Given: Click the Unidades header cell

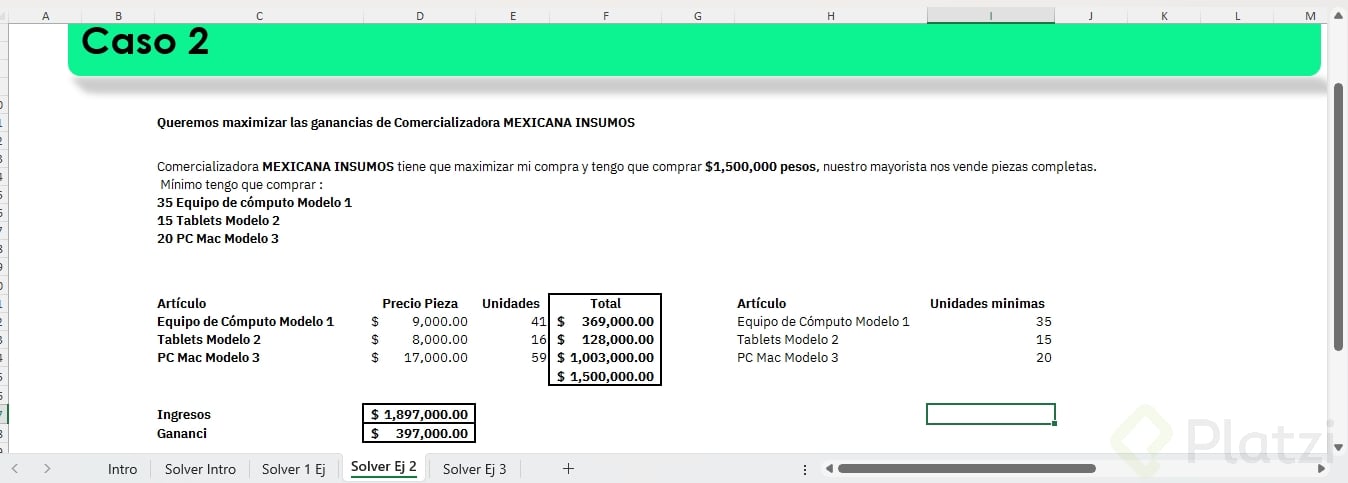Looking at the screenshot, I should click(511, 303).
